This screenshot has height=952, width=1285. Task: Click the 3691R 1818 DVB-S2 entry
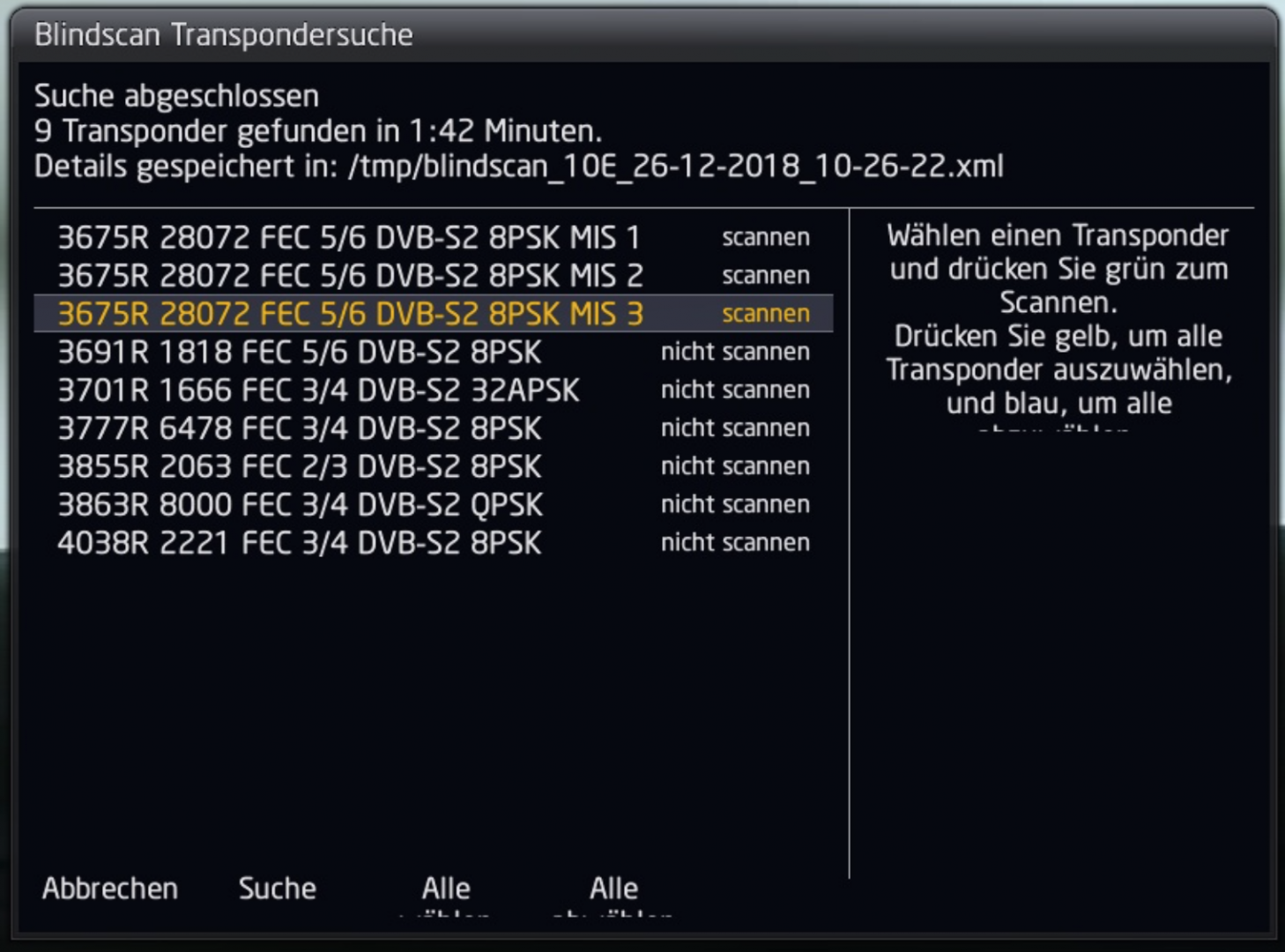coord(300,351)
